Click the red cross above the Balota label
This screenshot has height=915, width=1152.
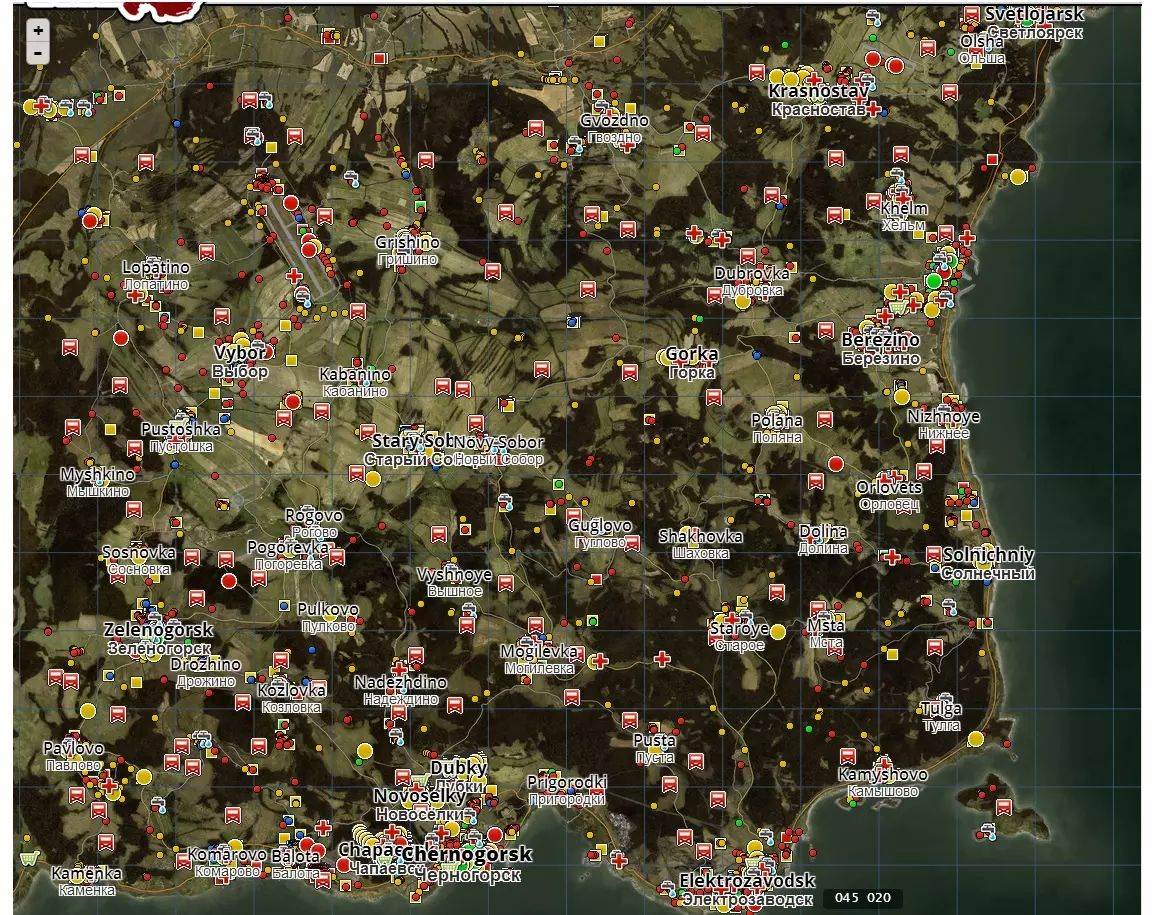pyautogui.click(x=323, y=828)
